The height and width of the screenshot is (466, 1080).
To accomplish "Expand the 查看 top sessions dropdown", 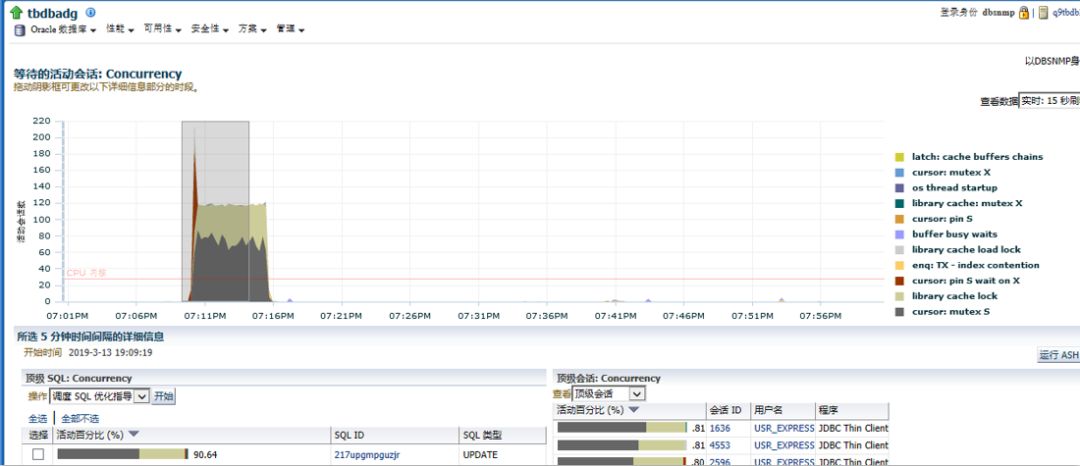I will coord(636,394).
